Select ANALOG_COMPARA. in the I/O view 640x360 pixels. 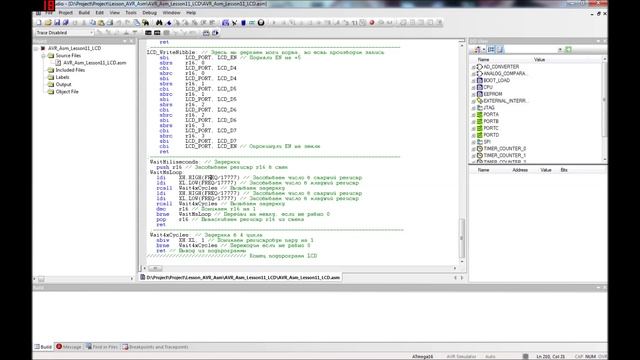(505, 73)
